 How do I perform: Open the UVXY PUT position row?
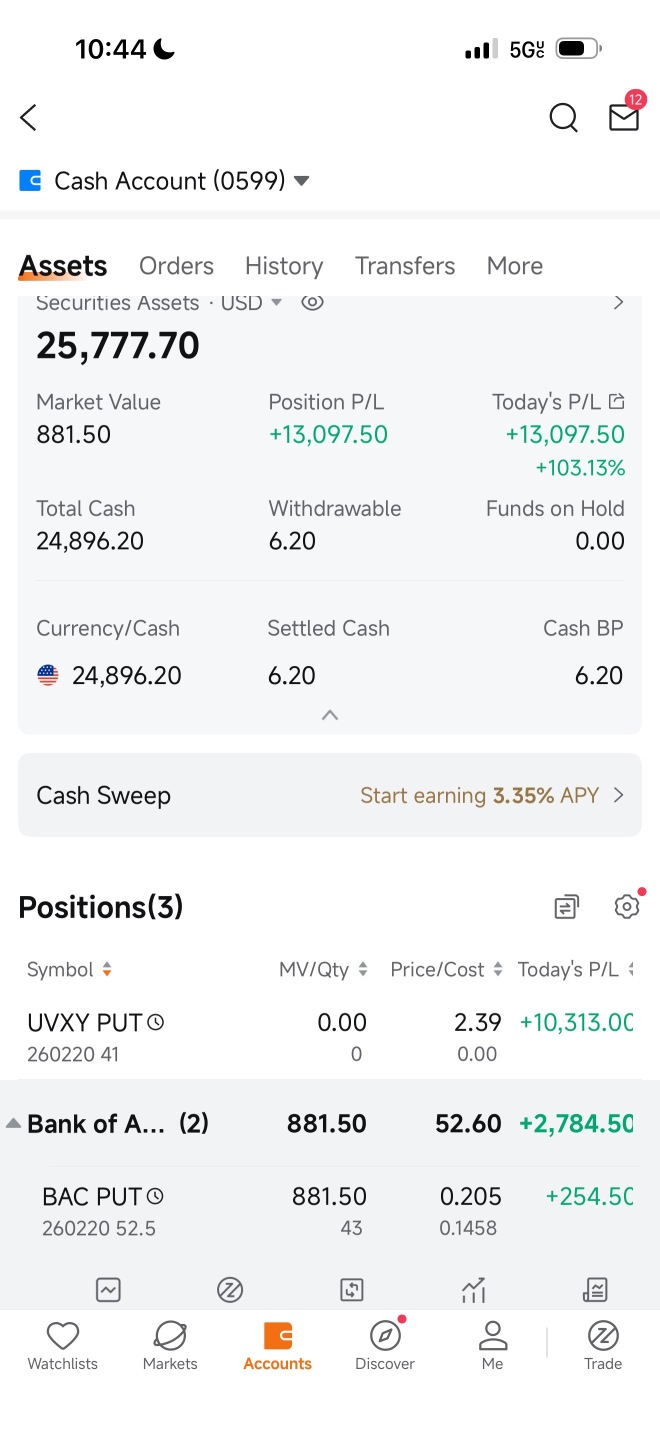click(x=330, y=1037)
